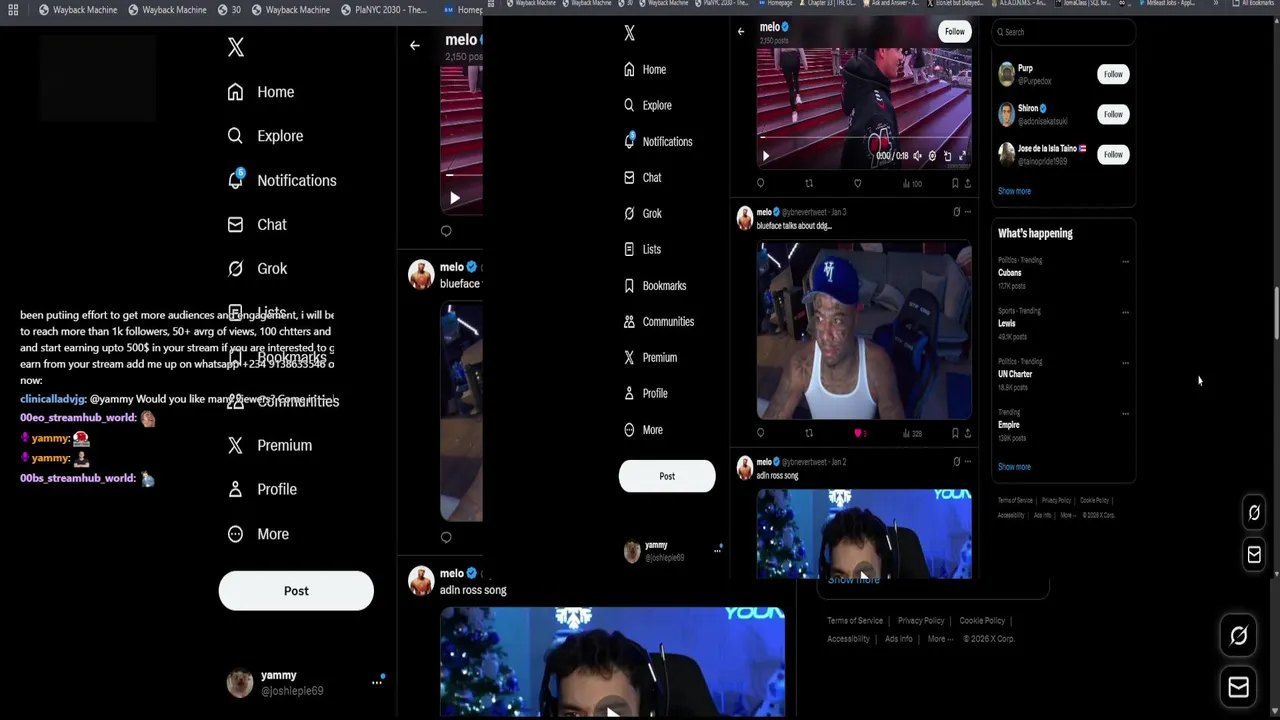
Task: Open options menu for the Cubans trend
Action: (x=1125, y=262)
